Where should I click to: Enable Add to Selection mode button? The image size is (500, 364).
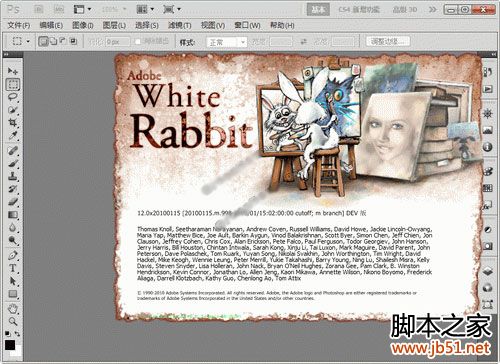pyautogui.click(x=53, y=41)
